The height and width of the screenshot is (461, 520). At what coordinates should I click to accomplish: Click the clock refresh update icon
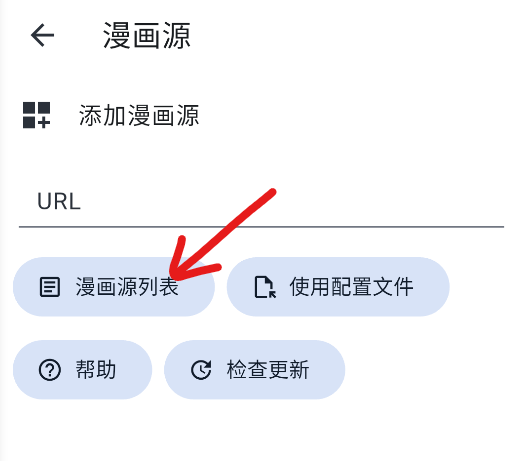click(x=201, y=370)
